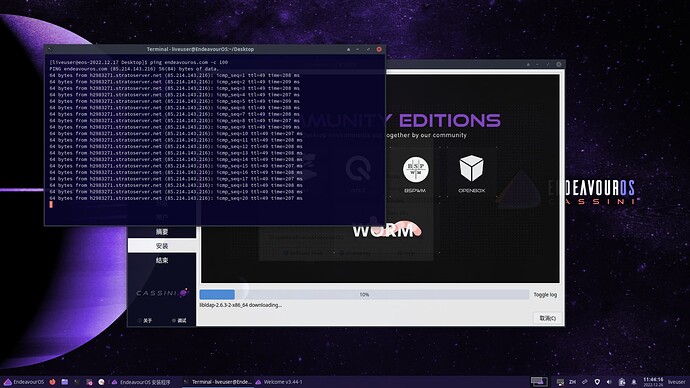Open the EndeavourOS application menu
Screen dimensions: 690x388
coord(24,382)
